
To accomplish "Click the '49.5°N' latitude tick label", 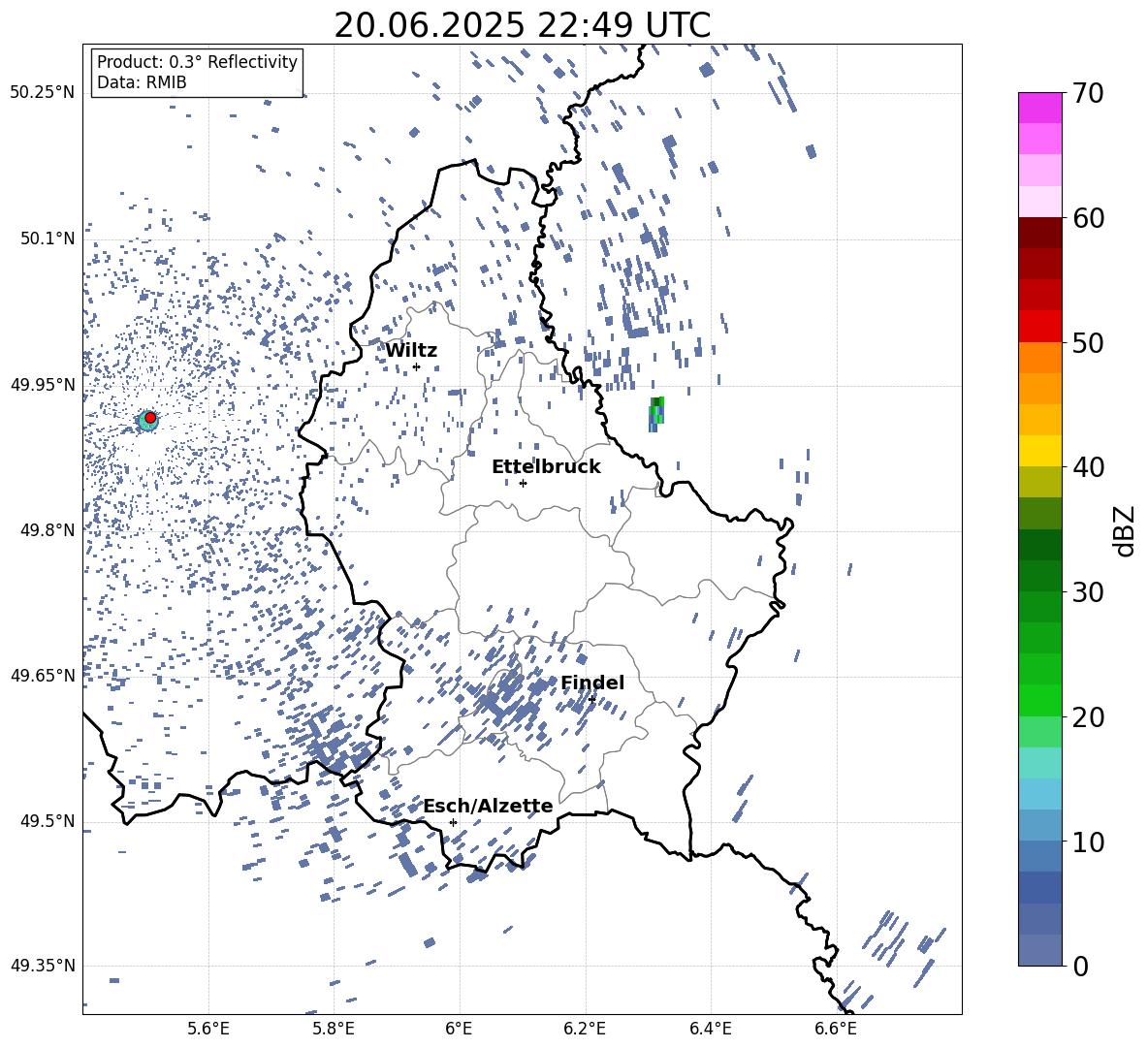I will coord(48,820).
